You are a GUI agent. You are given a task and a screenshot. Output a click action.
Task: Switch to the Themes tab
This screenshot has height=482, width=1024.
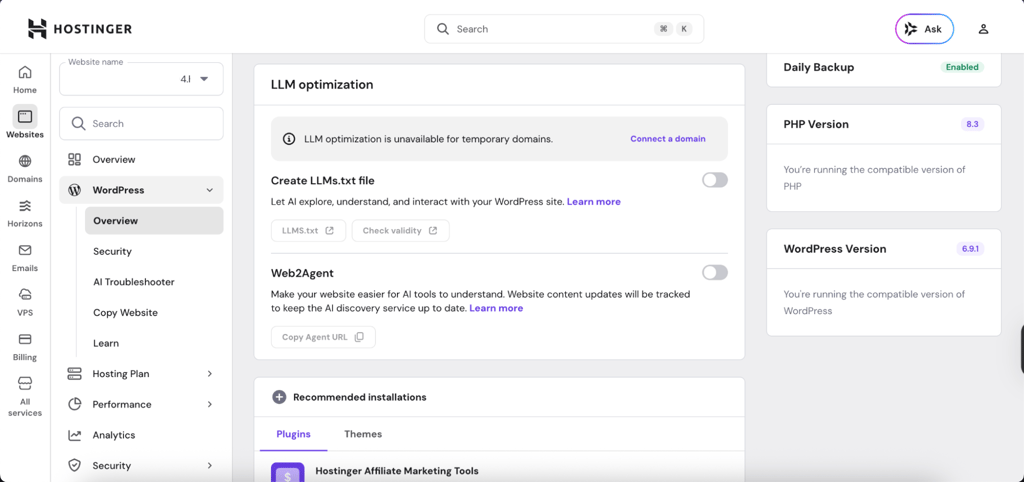pyautogui.click(x=363, y=434)
